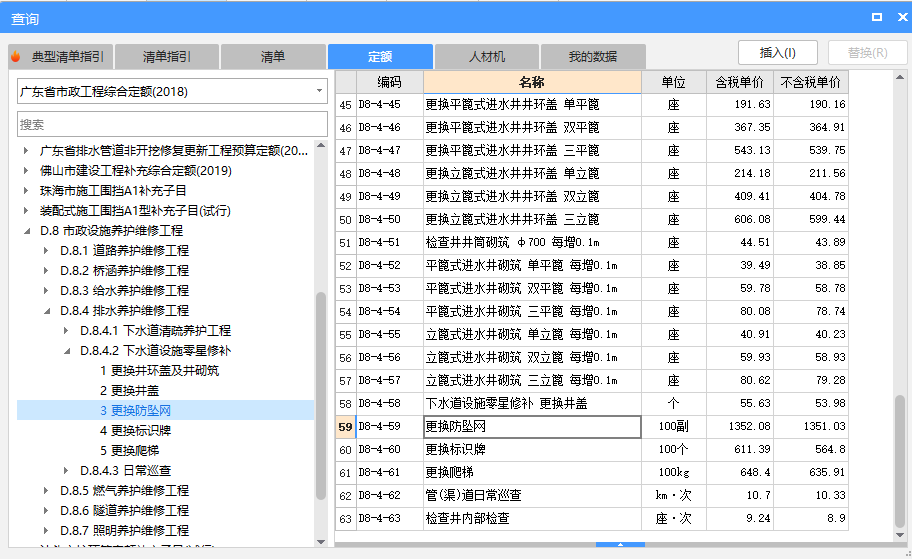The height and width of the screenshot is (559, 912).
Task: Click the 编码 column header
Action: 390,82
